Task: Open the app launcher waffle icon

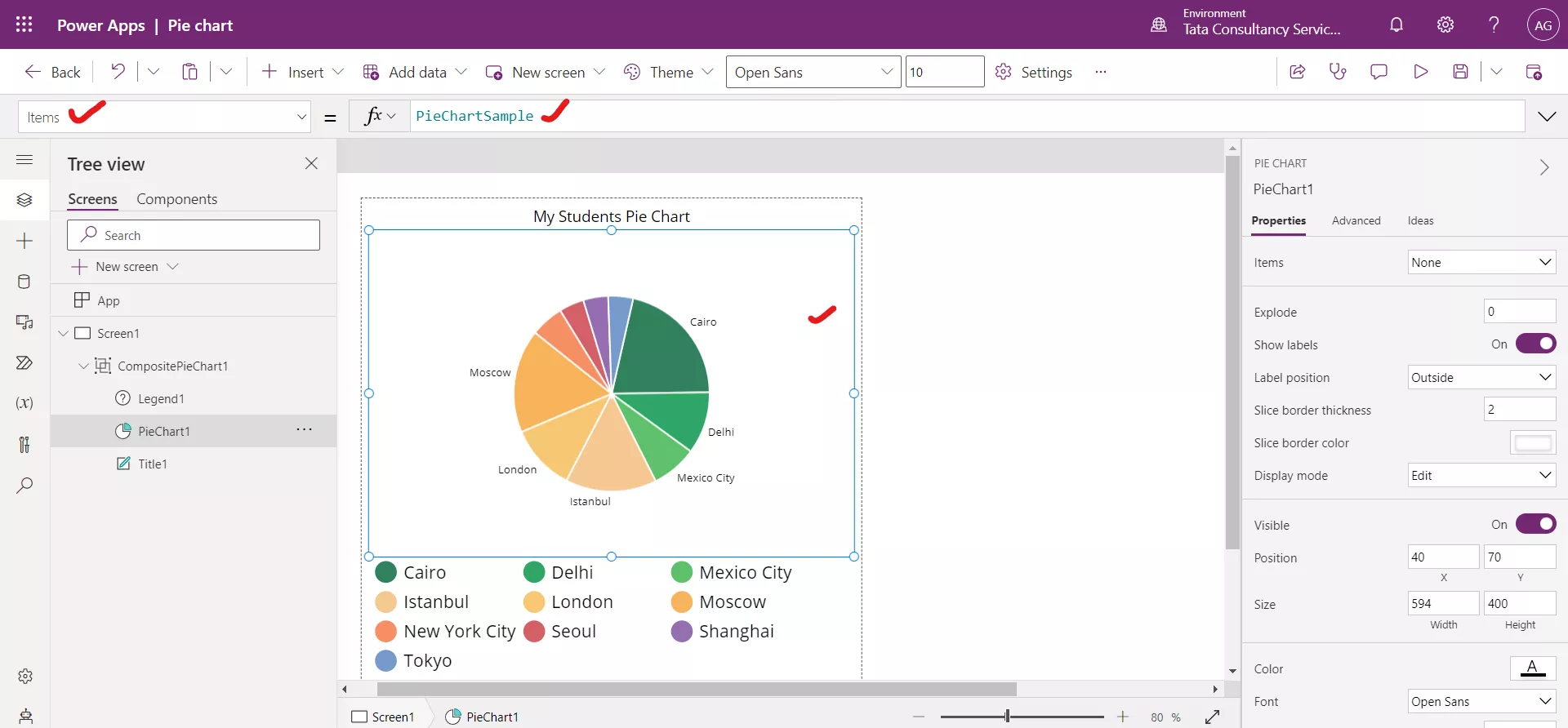Action: click(x=24, y=24)
